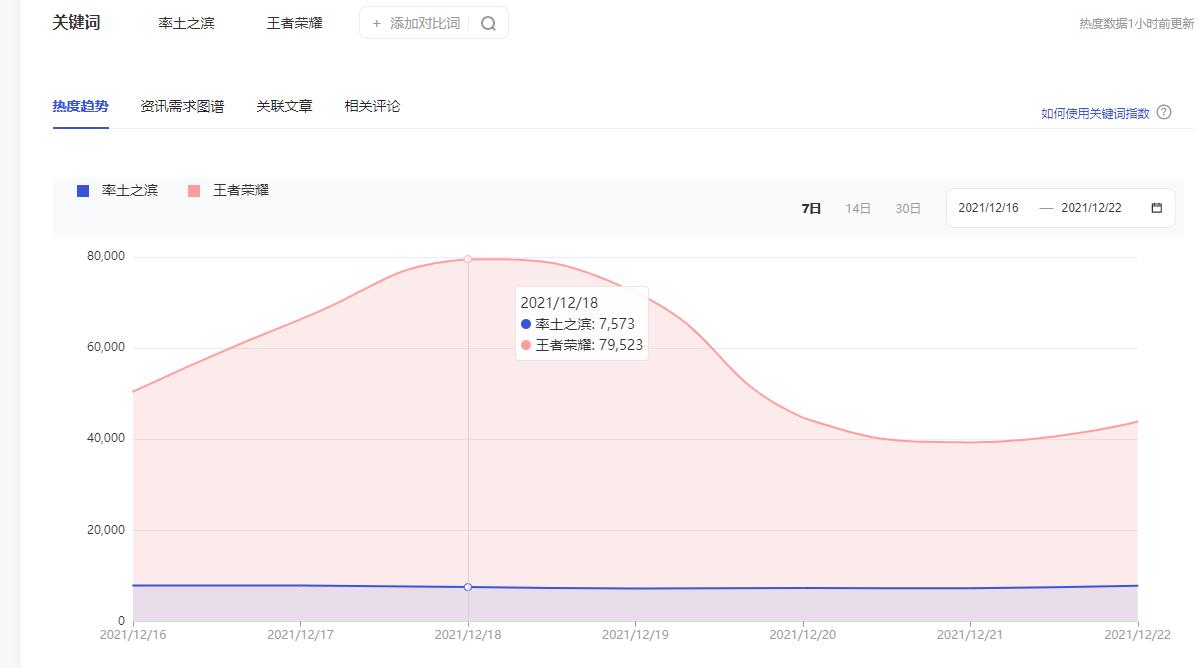The image size is (1200, 668).
Task: Select the 7日 time range
Action: tap(809, 207)
